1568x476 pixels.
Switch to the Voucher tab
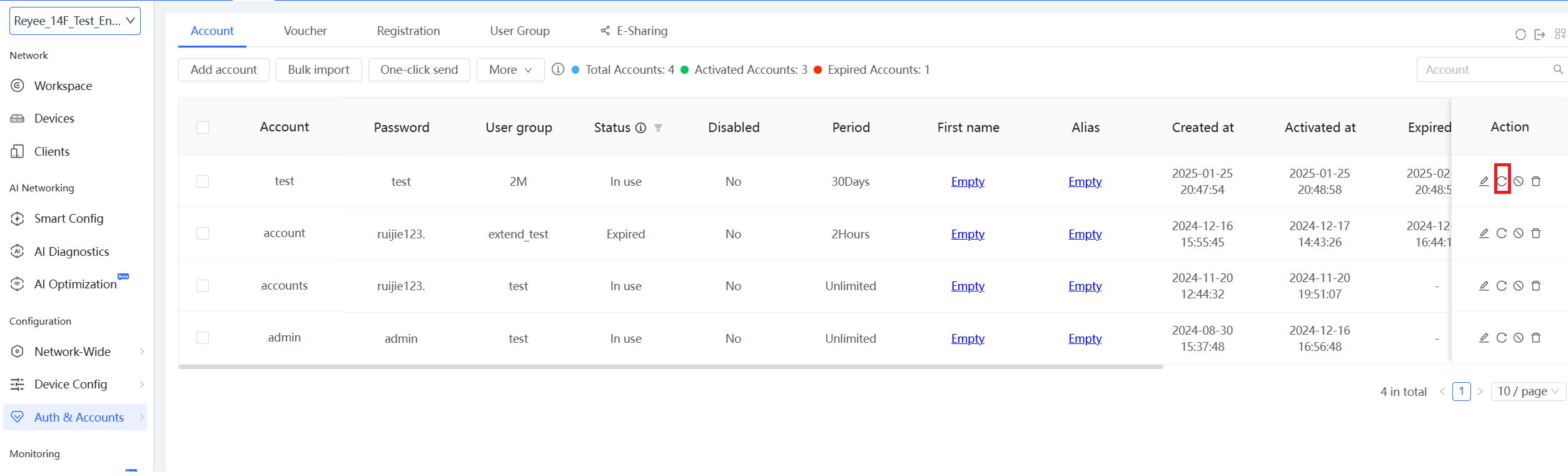pyautogui.click(x=305, y=31)
